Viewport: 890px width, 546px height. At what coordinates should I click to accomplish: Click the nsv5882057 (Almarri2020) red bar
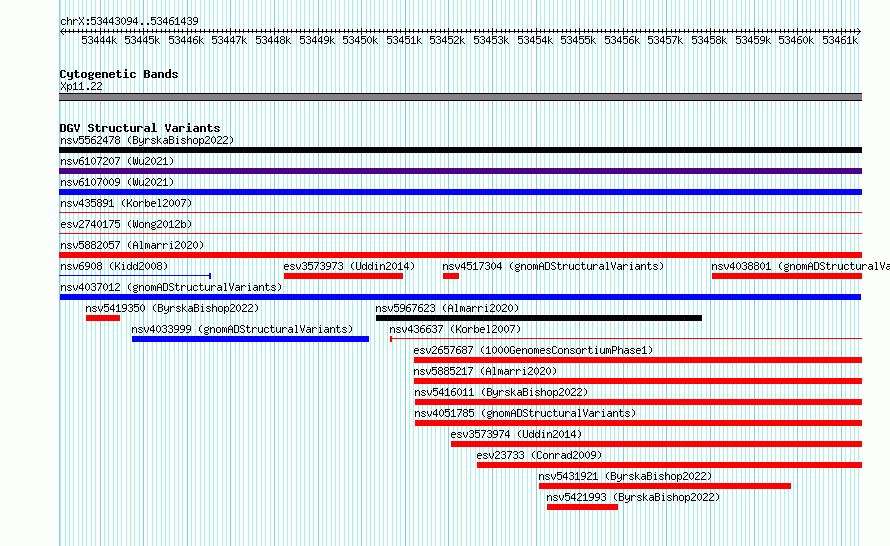460,255
